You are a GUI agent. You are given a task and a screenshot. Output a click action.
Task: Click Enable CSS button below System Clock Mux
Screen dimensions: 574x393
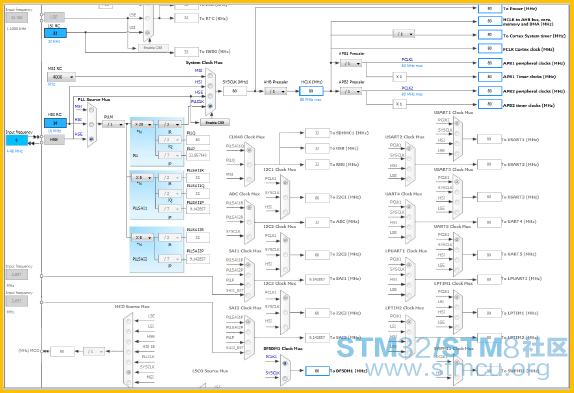pyautogui.click(x=215, y=122)
